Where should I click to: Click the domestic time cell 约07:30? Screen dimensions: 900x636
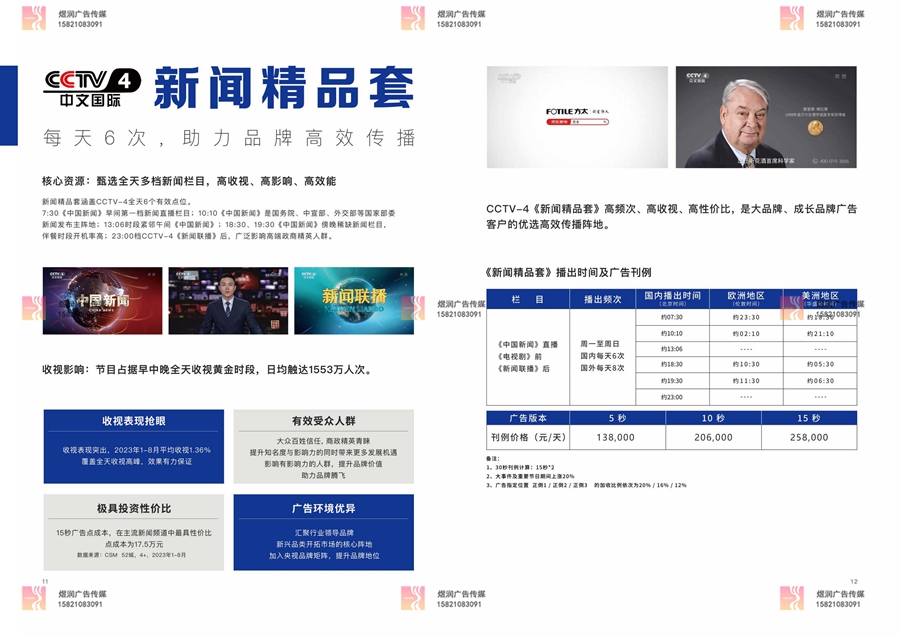point(672,317)
